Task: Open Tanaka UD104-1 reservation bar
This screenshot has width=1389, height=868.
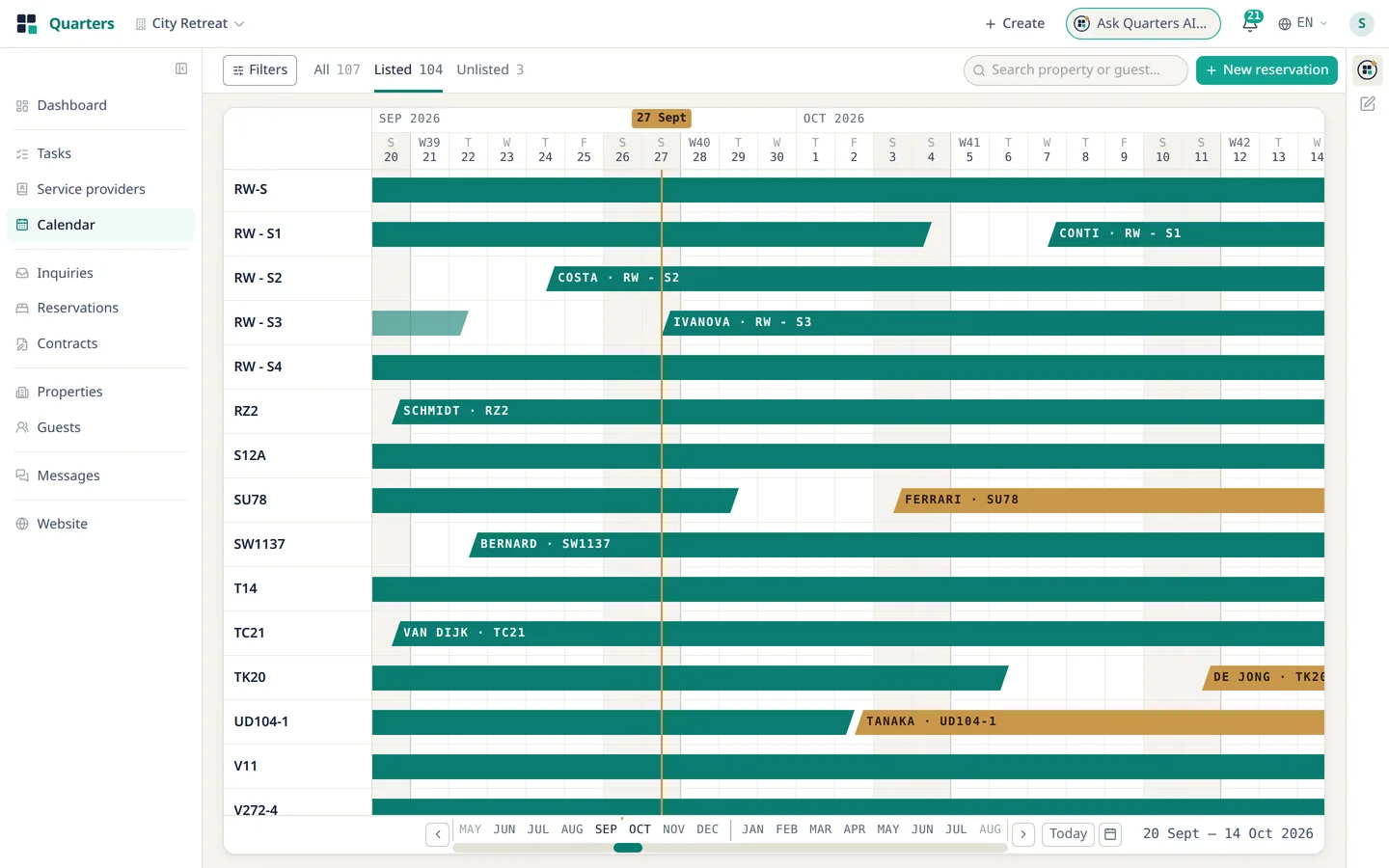Action: (1090, 721)
